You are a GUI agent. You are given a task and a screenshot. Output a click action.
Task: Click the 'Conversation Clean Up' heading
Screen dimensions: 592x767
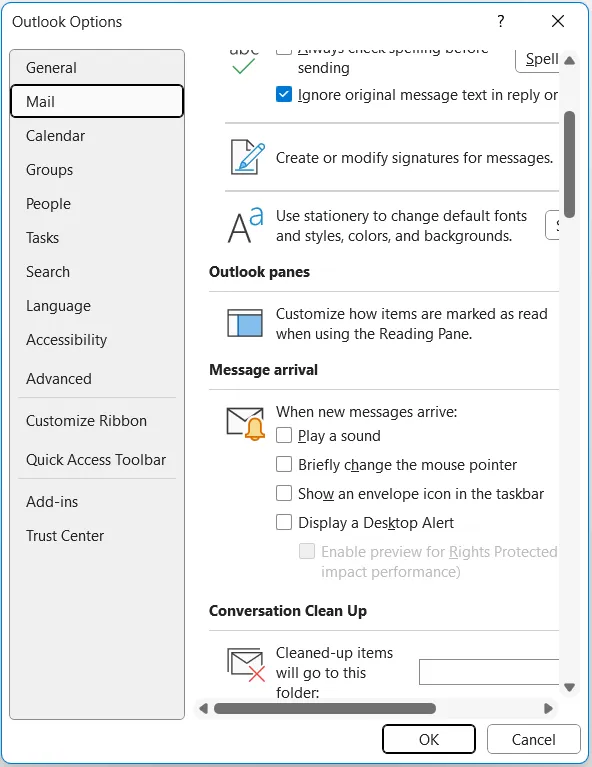288,610
